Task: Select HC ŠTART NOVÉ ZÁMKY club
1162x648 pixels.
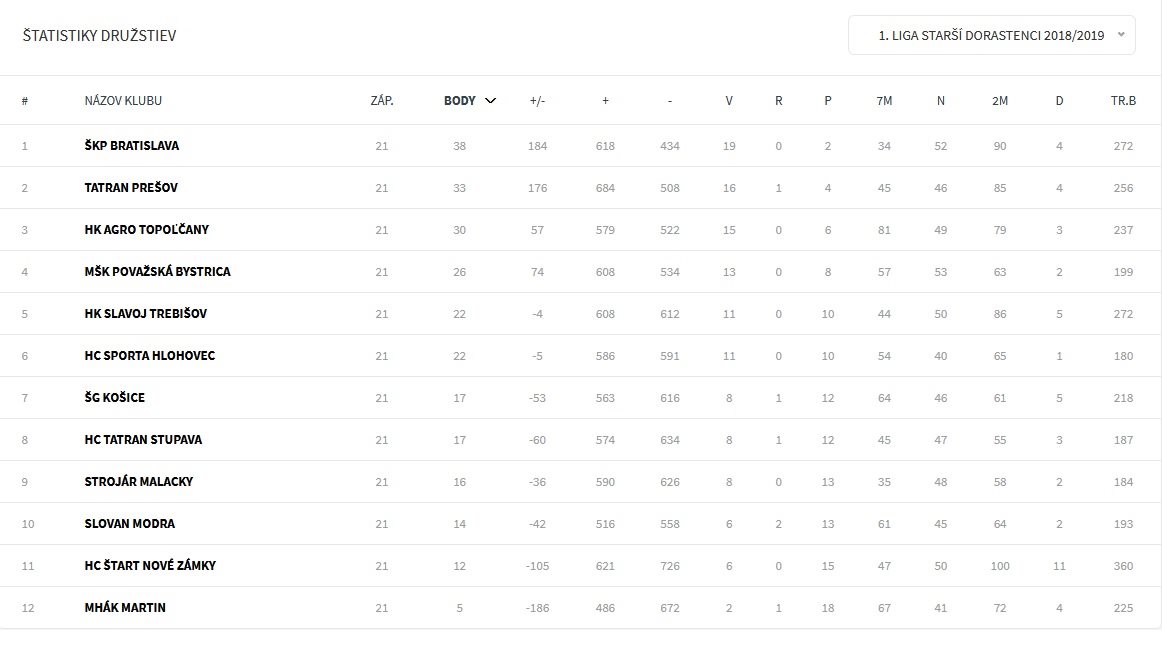Action: coord(150,566)
